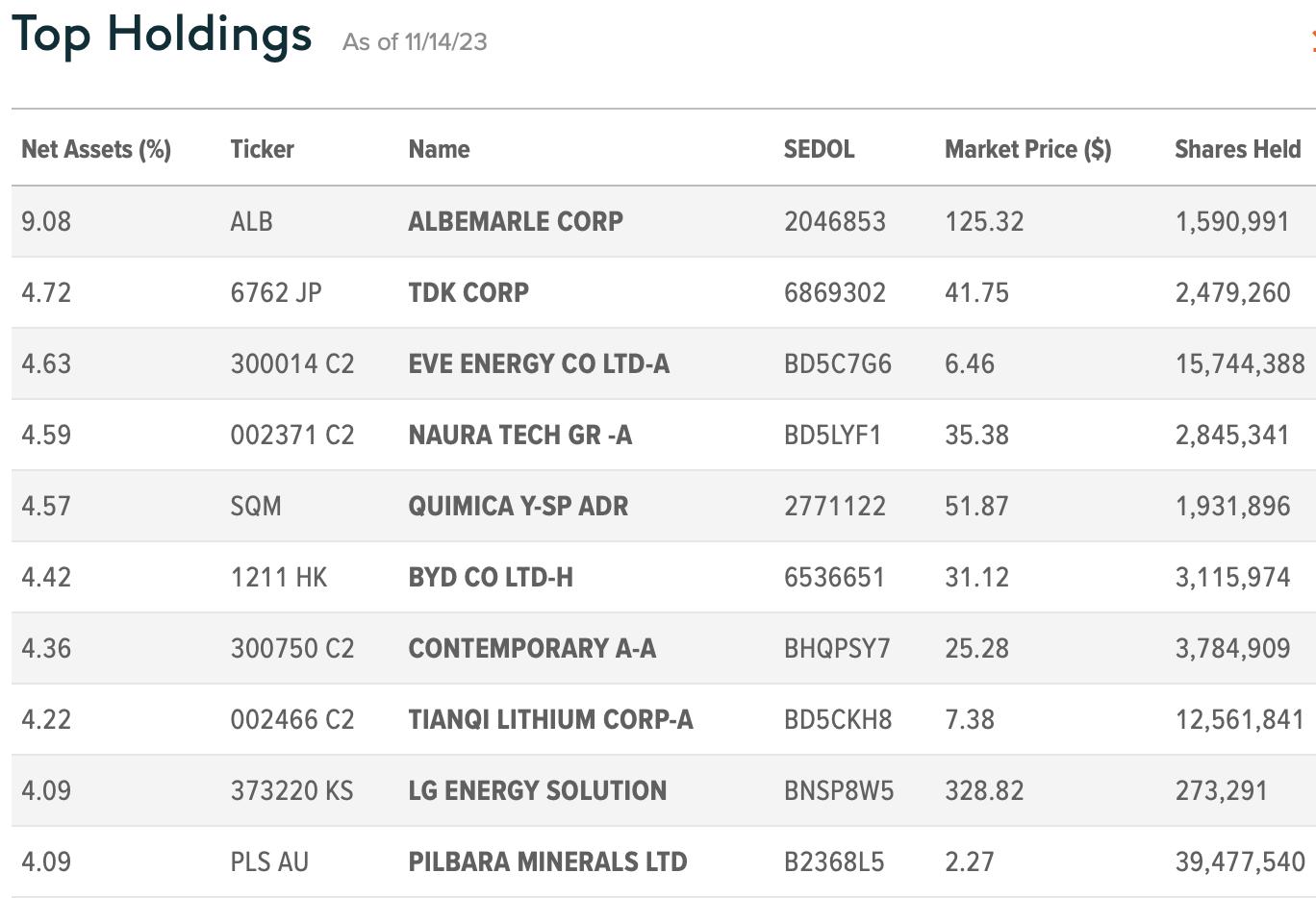Image resolution: width=1316 pixels, height=898 pixels.
Task: Click the Top Holdings heading
Action: point(162,35)
